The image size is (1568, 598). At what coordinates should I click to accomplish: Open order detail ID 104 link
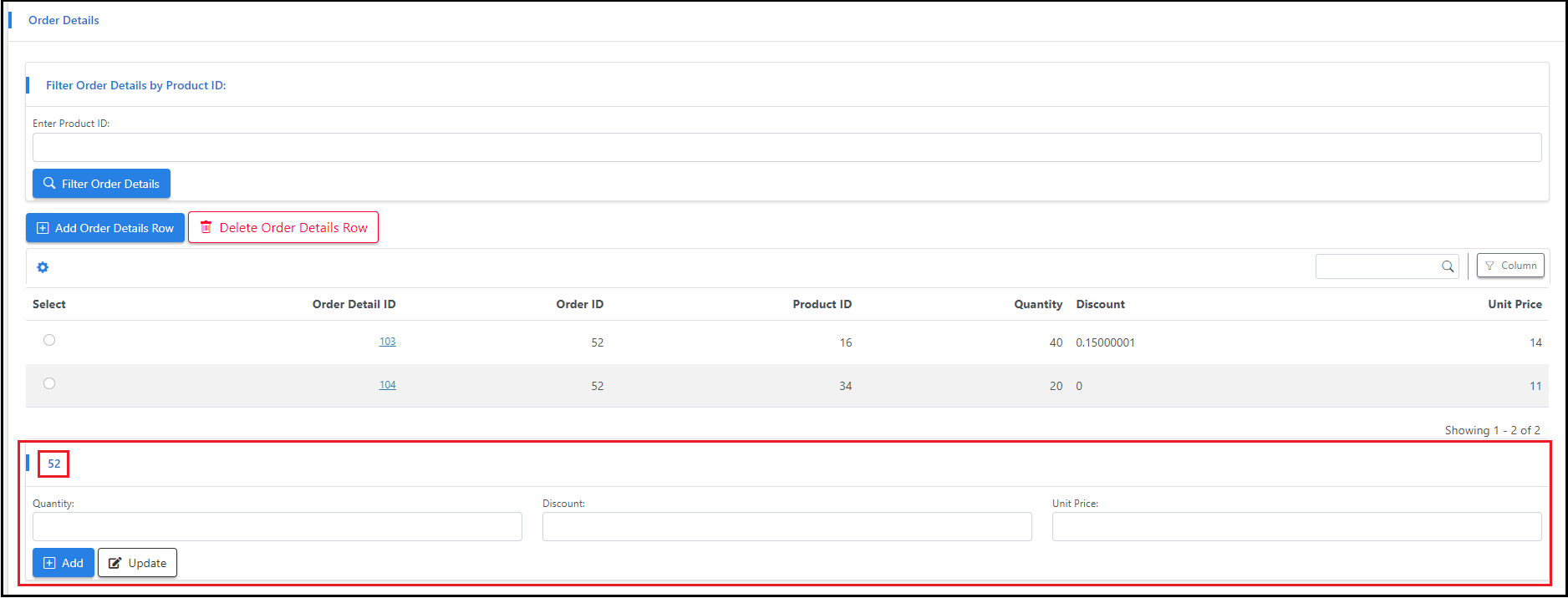coord(387,385)
